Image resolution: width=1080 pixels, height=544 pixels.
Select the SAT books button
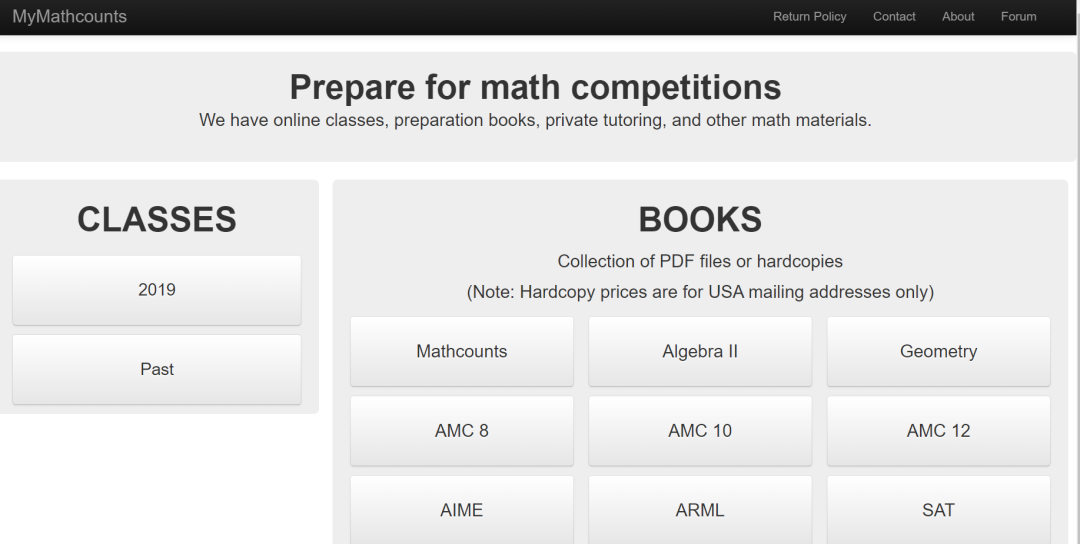tap(938, 510)
